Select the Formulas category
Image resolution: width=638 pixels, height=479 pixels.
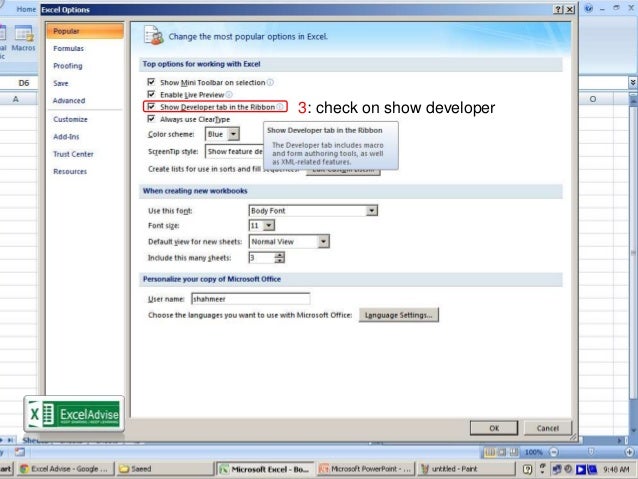pyautogui.click(x=85, y=48)
